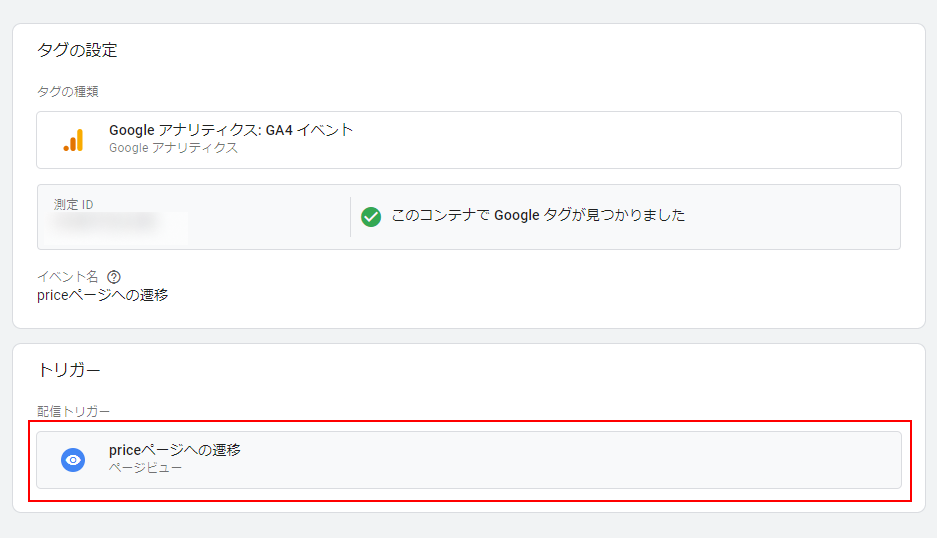The height and width of the screenshot is (538, 937).
Task: Select the Google アナリティクス: GA4 イベント tag type
Action: [469, 140]
